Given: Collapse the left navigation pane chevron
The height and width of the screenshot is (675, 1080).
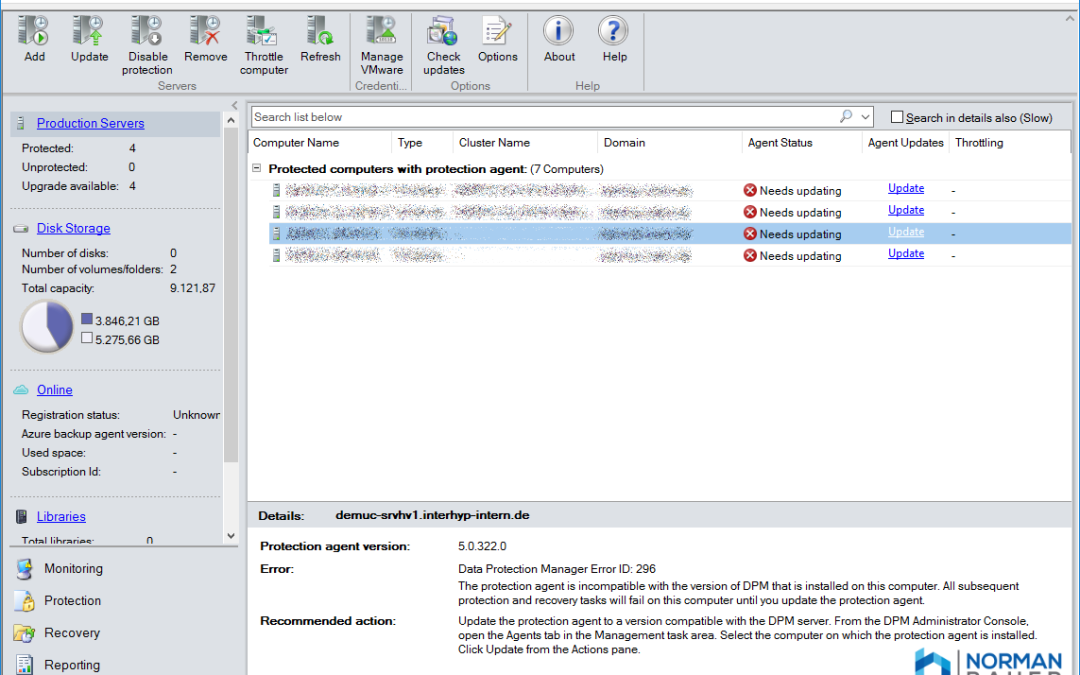Looking at the screenshot, I should [234, 105].
